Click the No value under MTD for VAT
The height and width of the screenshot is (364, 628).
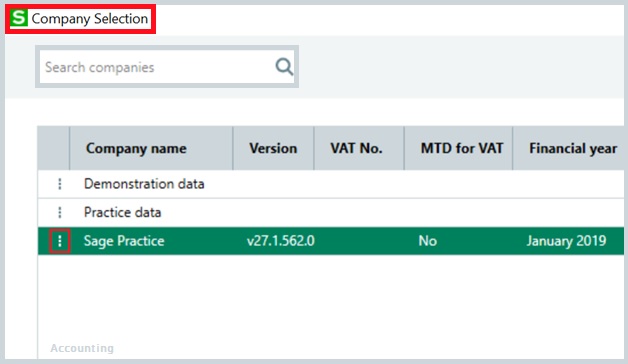[427, 241]
